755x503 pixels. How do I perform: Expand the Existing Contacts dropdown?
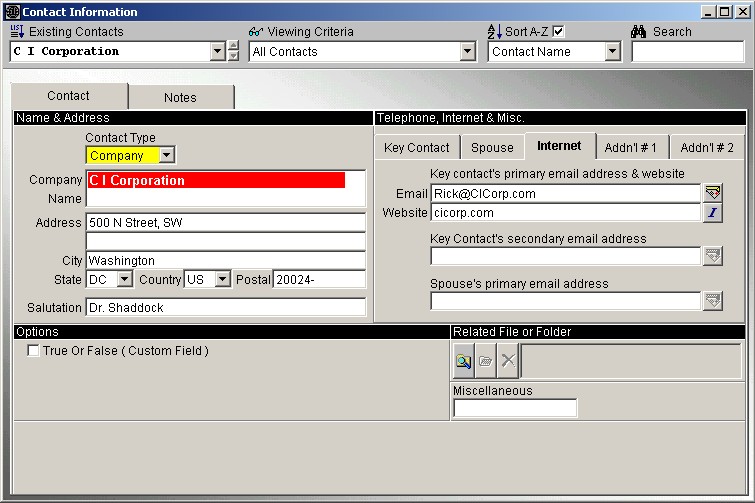click(218, 51)
